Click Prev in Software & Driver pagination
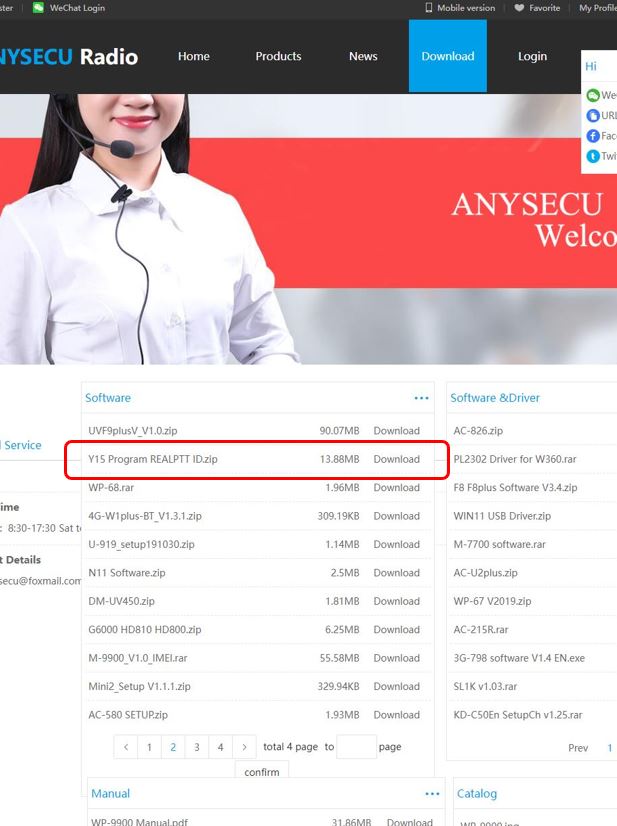The height and width of the screenshot is (826, 617). (578, 748)
